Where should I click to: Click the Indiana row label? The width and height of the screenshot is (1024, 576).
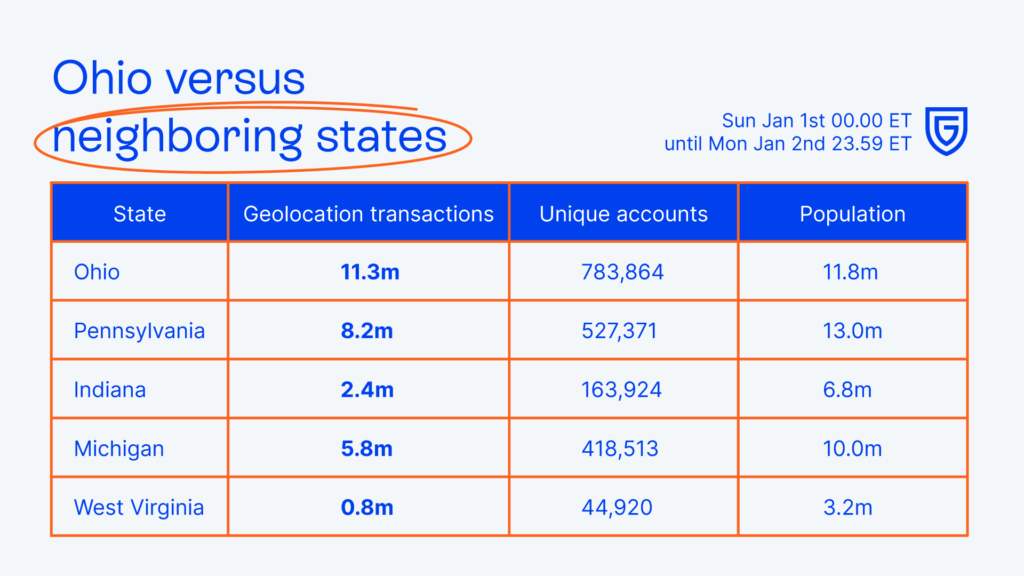click(x=110, y=390)
